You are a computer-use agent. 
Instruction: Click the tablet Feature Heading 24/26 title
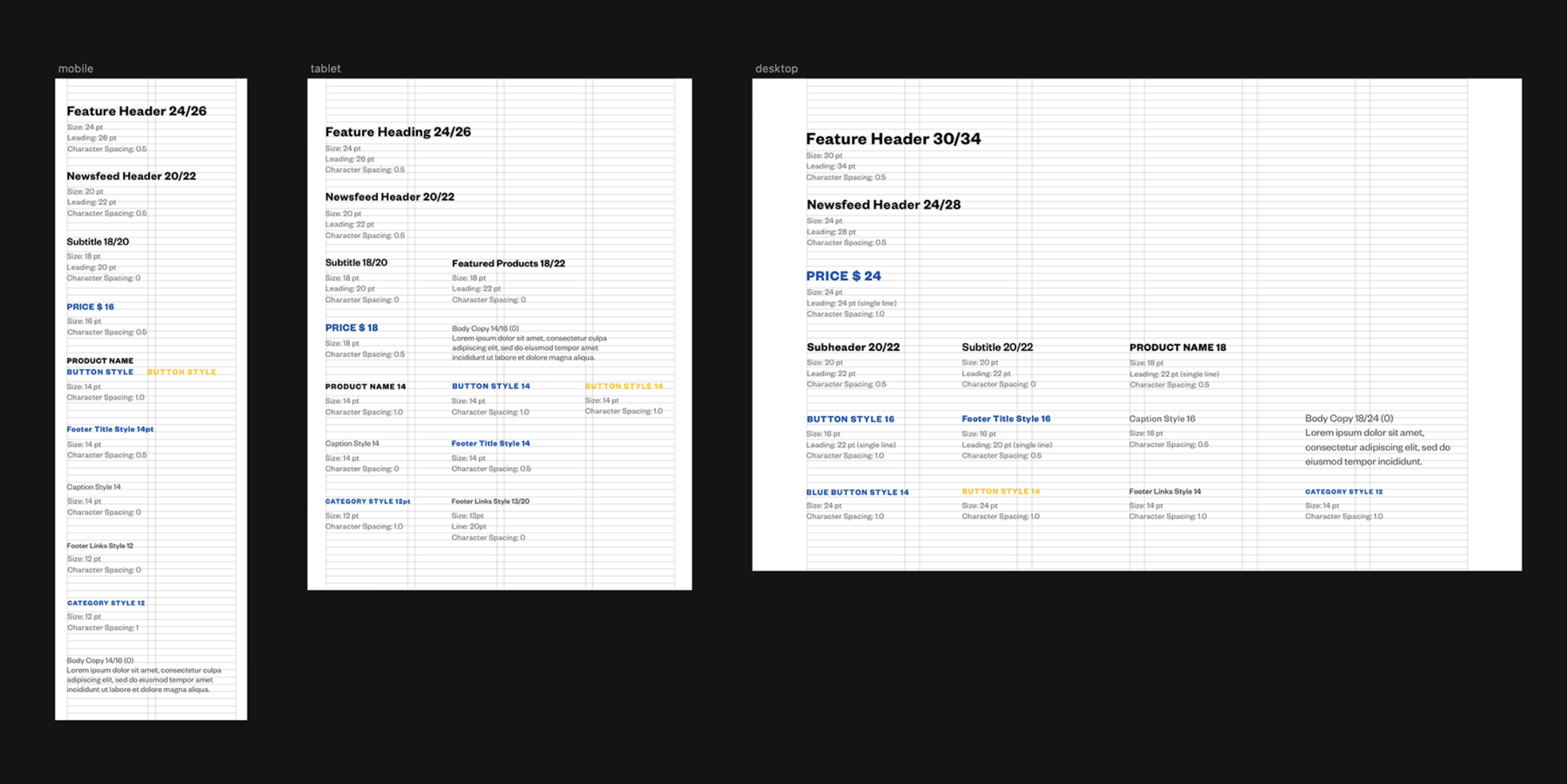[x=398, y=132]
